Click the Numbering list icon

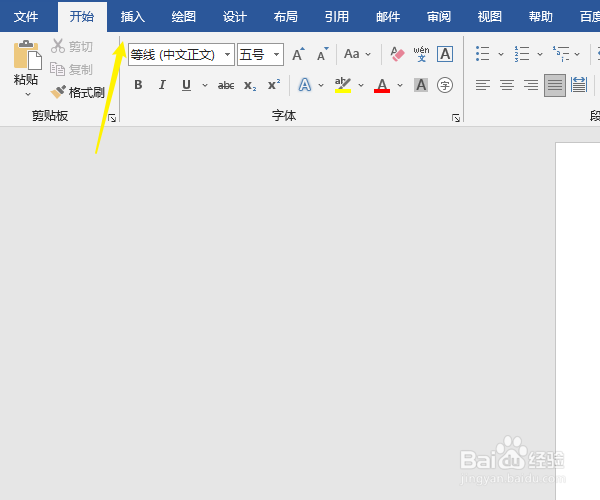[x=522, y=54]
